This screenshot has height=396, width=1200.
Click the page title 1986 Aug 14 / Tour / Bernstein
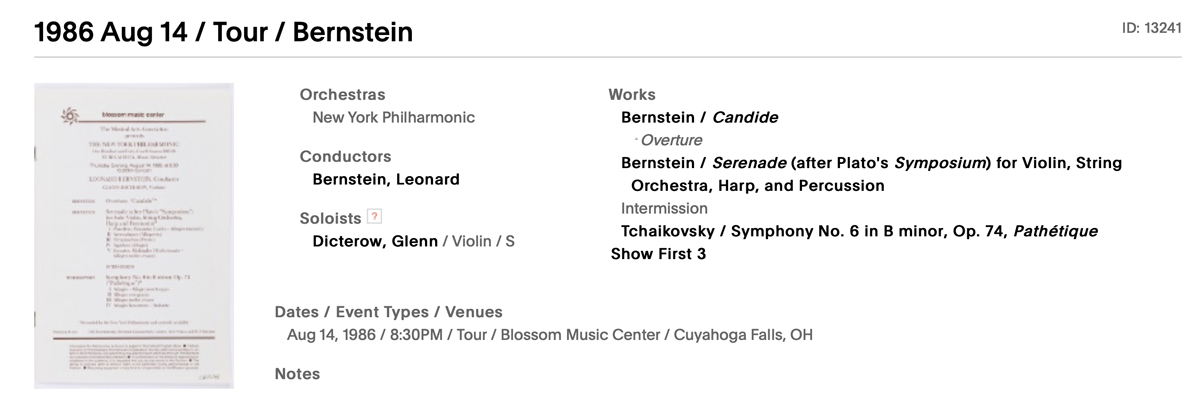(224, 32)
